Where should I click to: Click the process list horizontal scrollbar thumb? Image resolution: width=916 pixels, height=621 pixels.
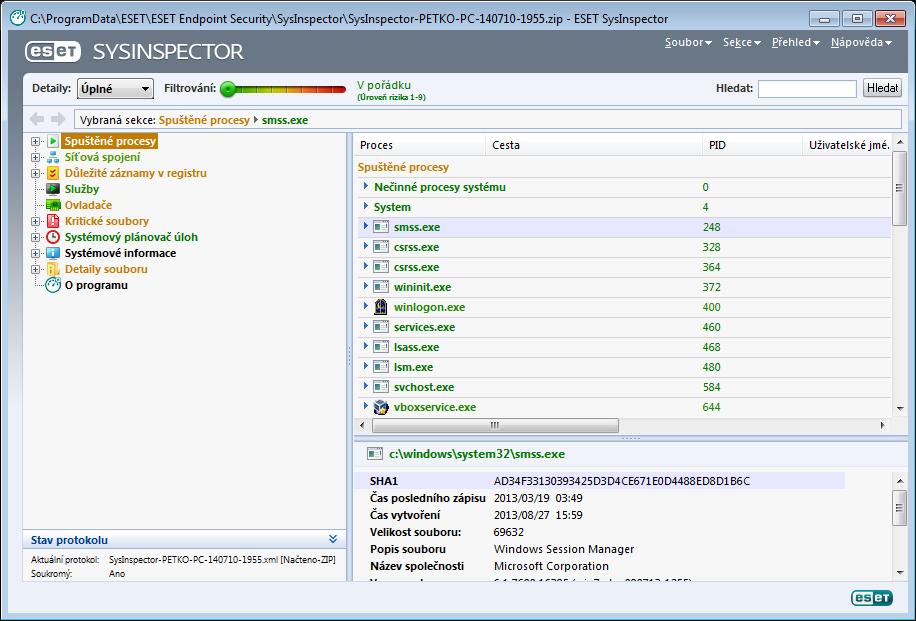tap(495, 425)
